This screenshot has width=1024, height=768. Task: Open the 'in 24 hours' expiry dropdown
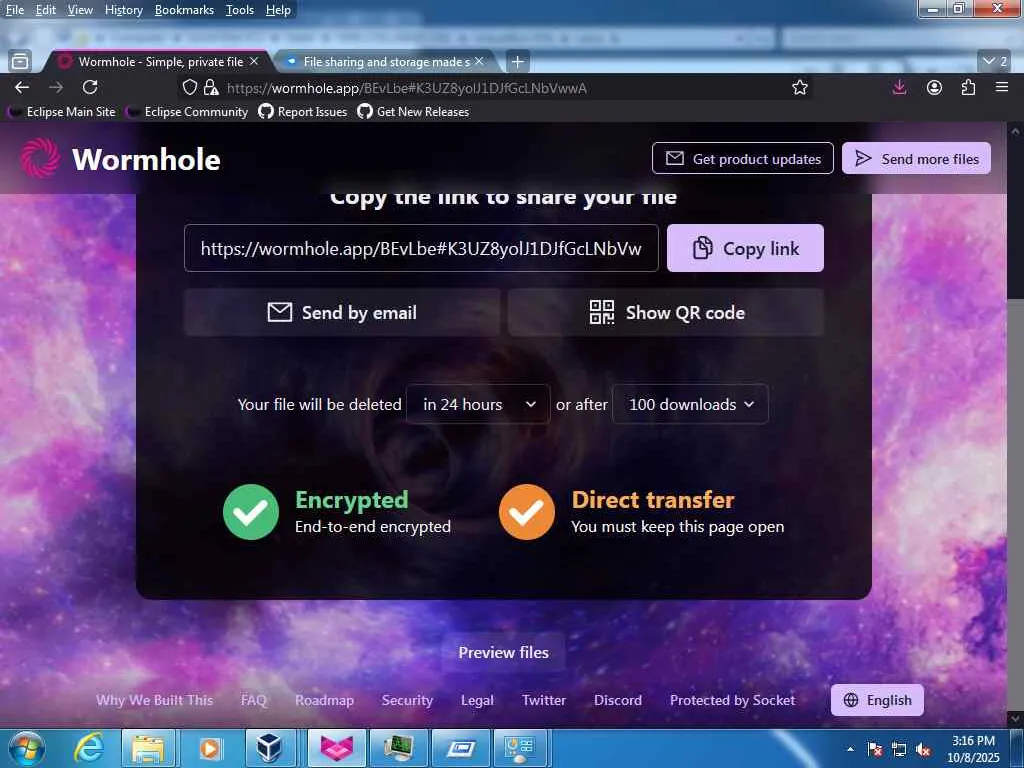(478, 404)
